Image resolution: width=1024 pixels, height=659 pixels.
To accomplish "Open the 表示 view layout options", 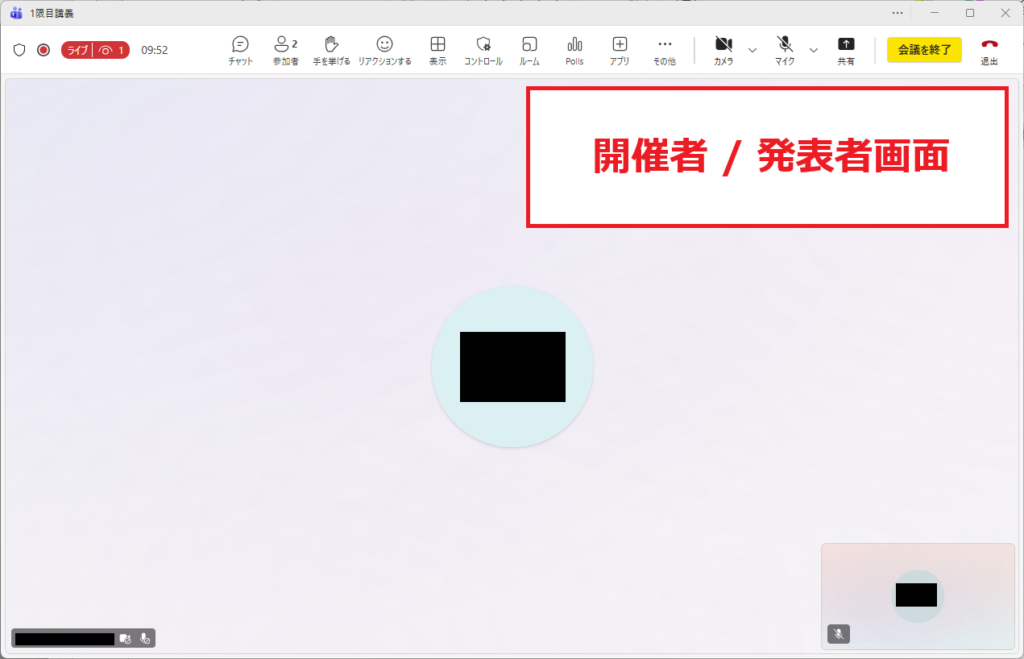I will [x=437, y=50].
